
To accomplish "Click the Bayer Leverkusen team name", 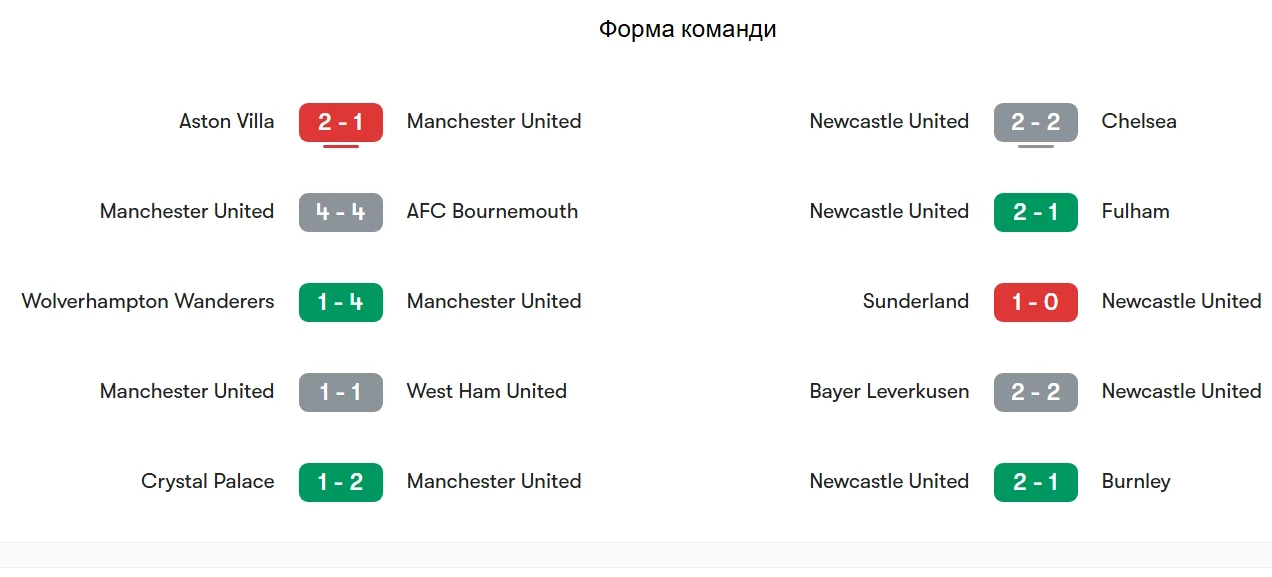I will tap(889, 392).
